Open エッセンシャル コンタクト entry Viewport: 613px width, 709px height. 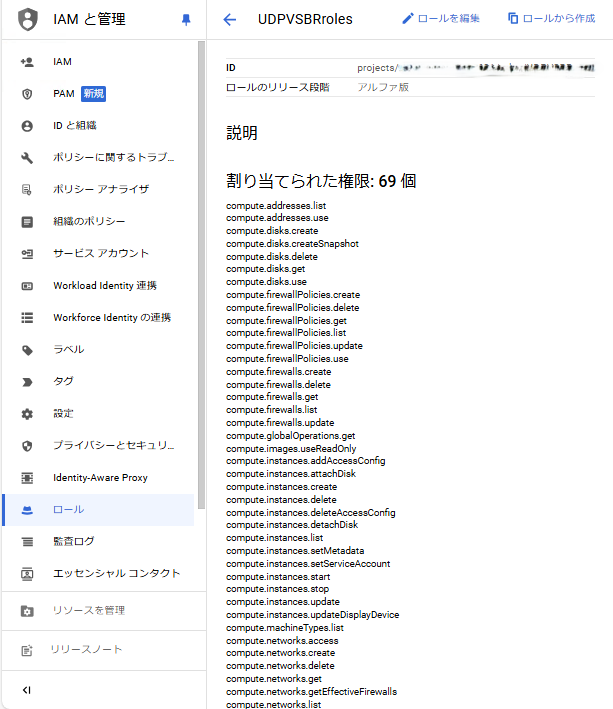117,573
